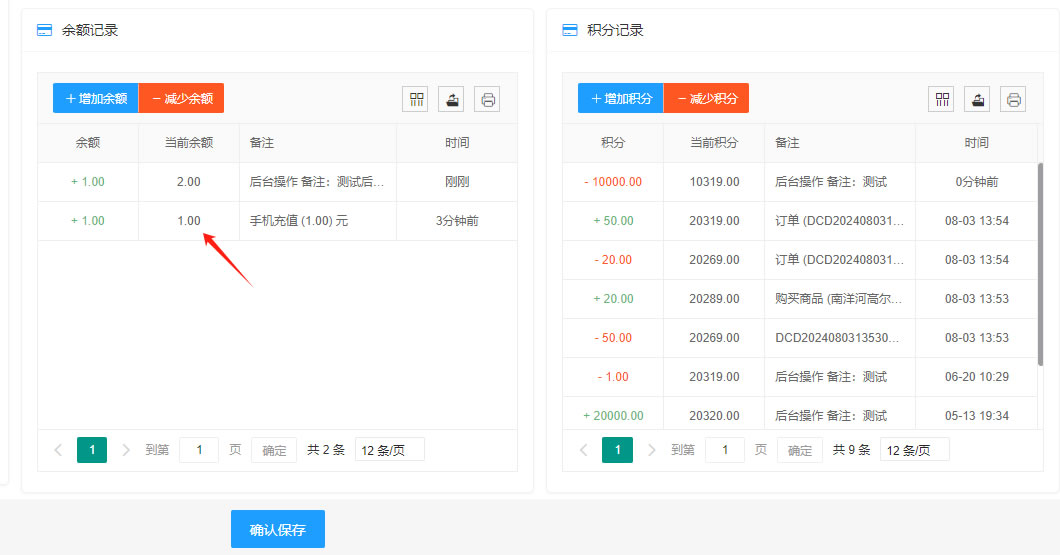Screen dimensions: 1060x555
Task: Click the 20289.00 current points cell
Action: click(714, 299)
